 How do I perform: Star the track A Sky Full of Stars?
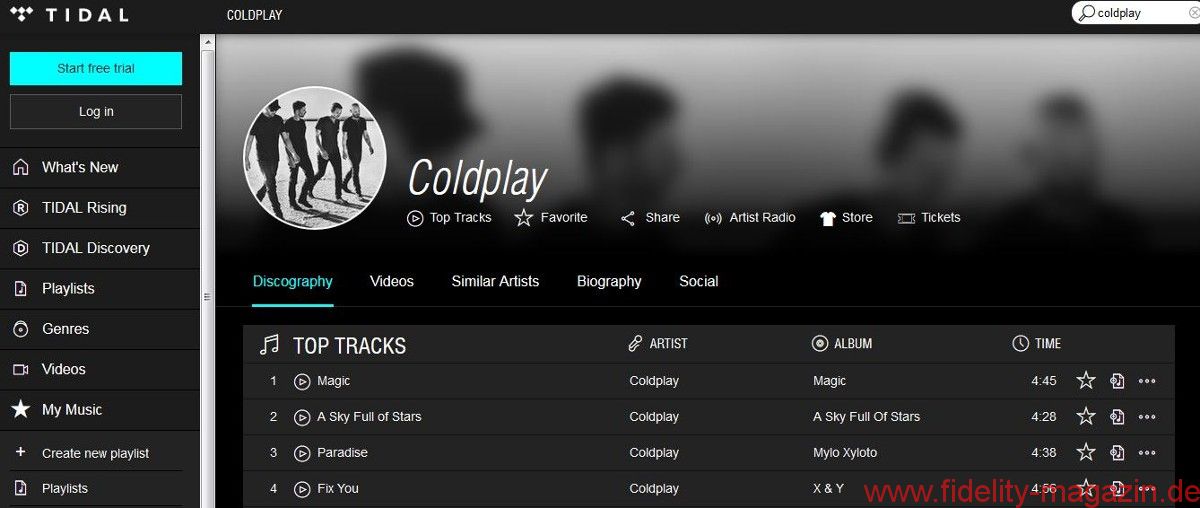click(x=1086, y=416)
